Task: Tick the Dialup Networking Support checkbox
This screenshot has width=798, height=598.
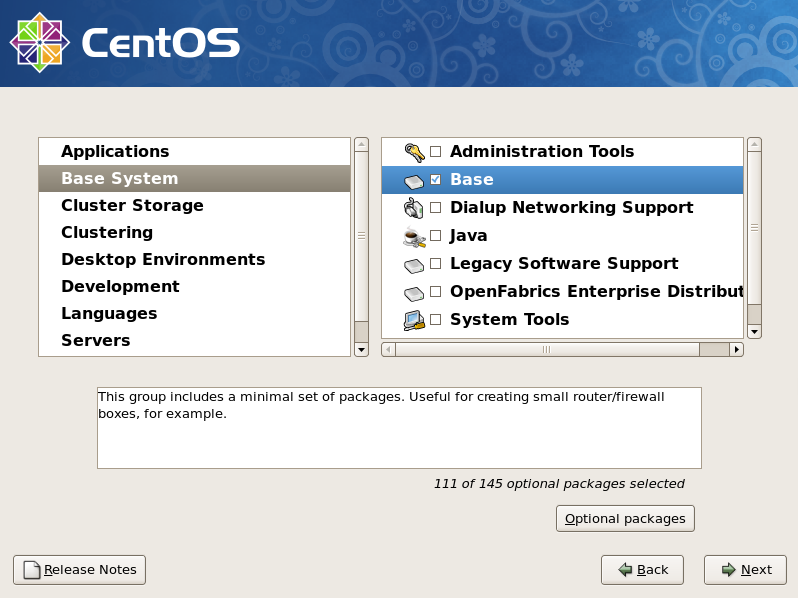Action: tap(435, 207)
